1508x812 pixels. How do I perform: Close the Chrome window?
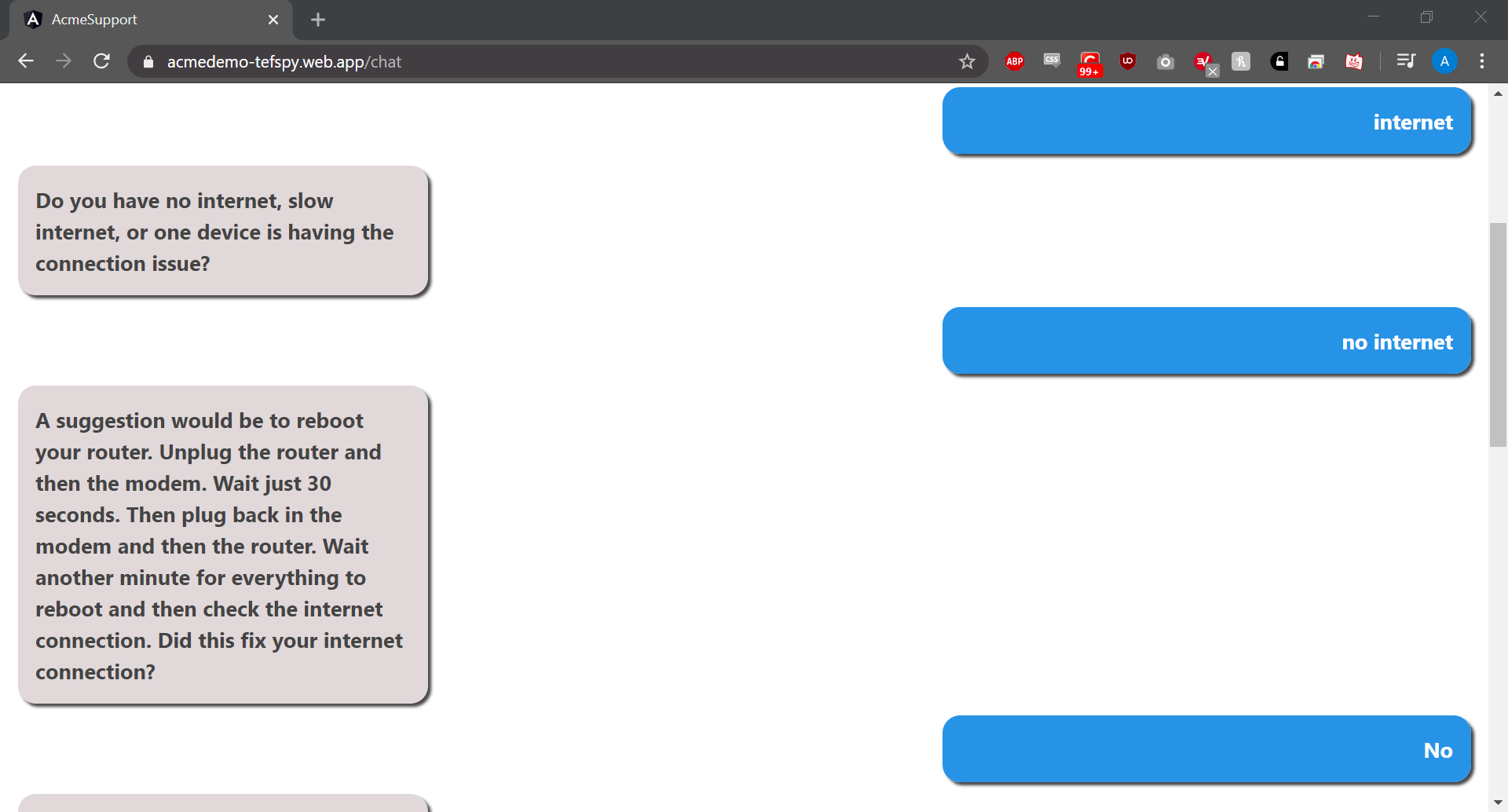(1481, 16)
